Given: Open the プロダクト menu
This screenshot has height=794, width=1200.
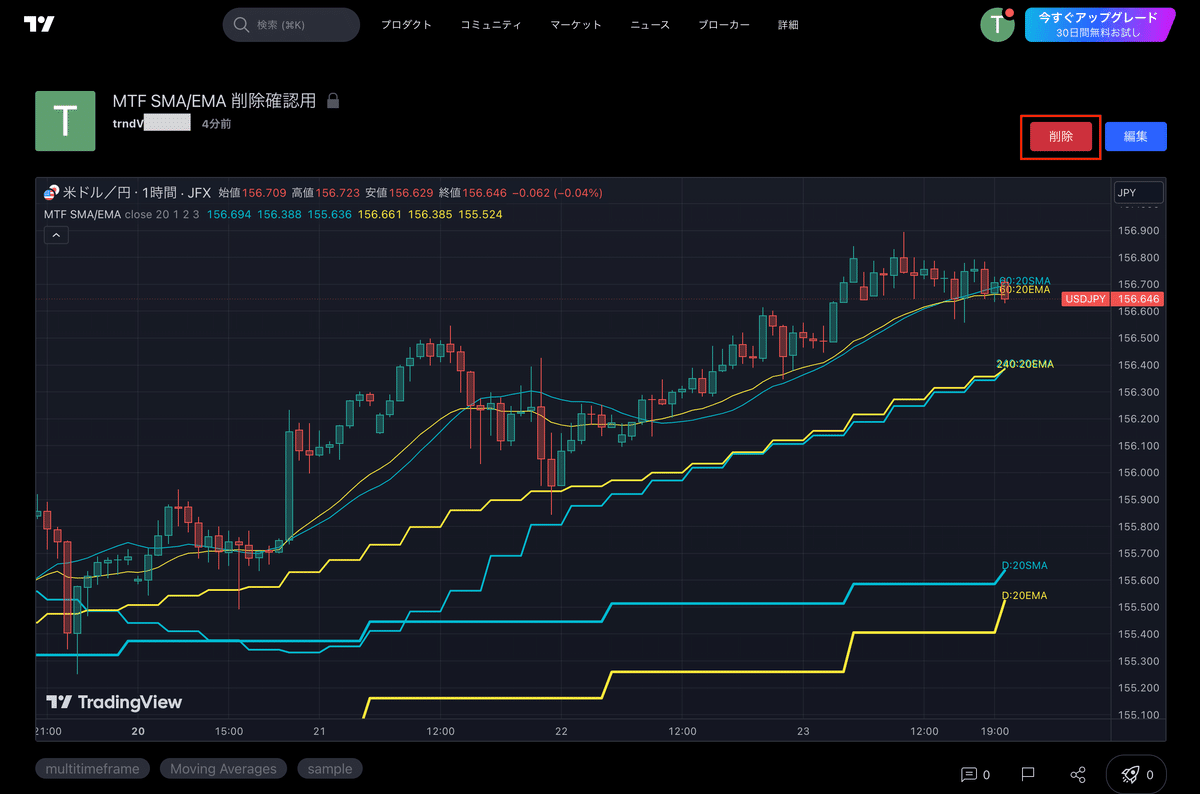Looking at the screenshot, I should click(406, 25).
